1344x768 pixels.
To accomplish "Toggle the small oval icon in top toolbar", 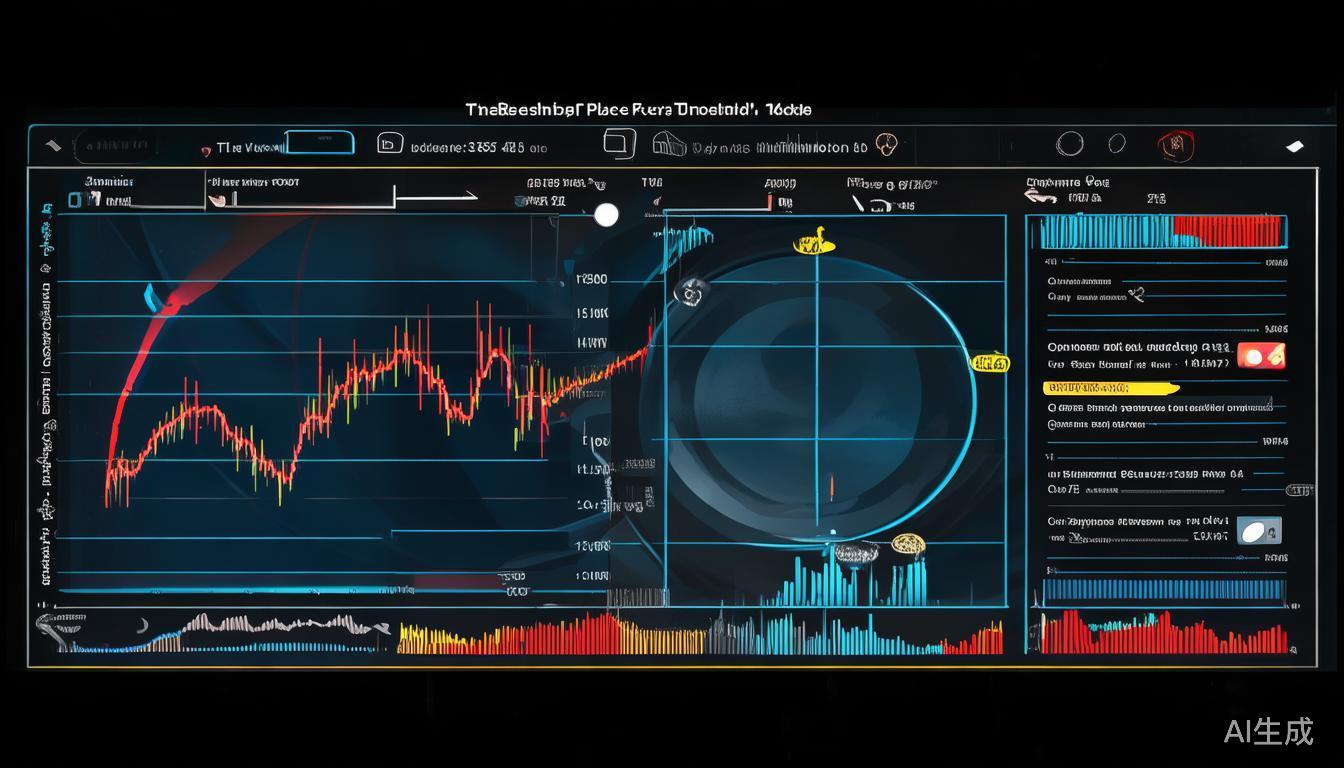I will click(1117, 144).
